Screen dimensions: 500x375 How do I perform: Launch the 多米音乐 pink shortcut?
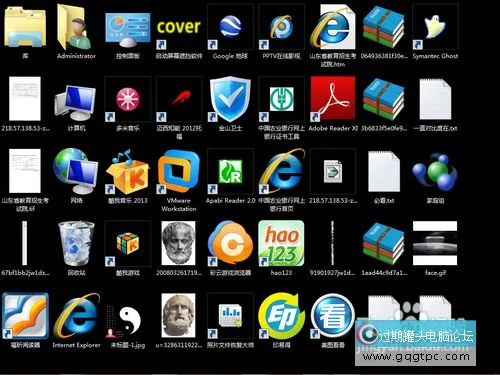(128, 99)
